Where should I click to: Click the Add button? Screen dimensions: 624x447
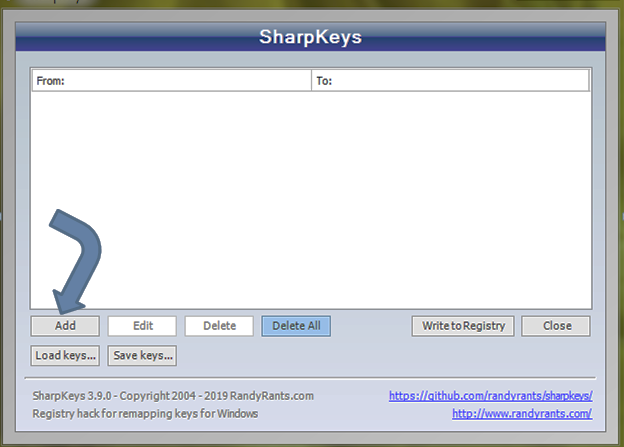click(65, 326)
